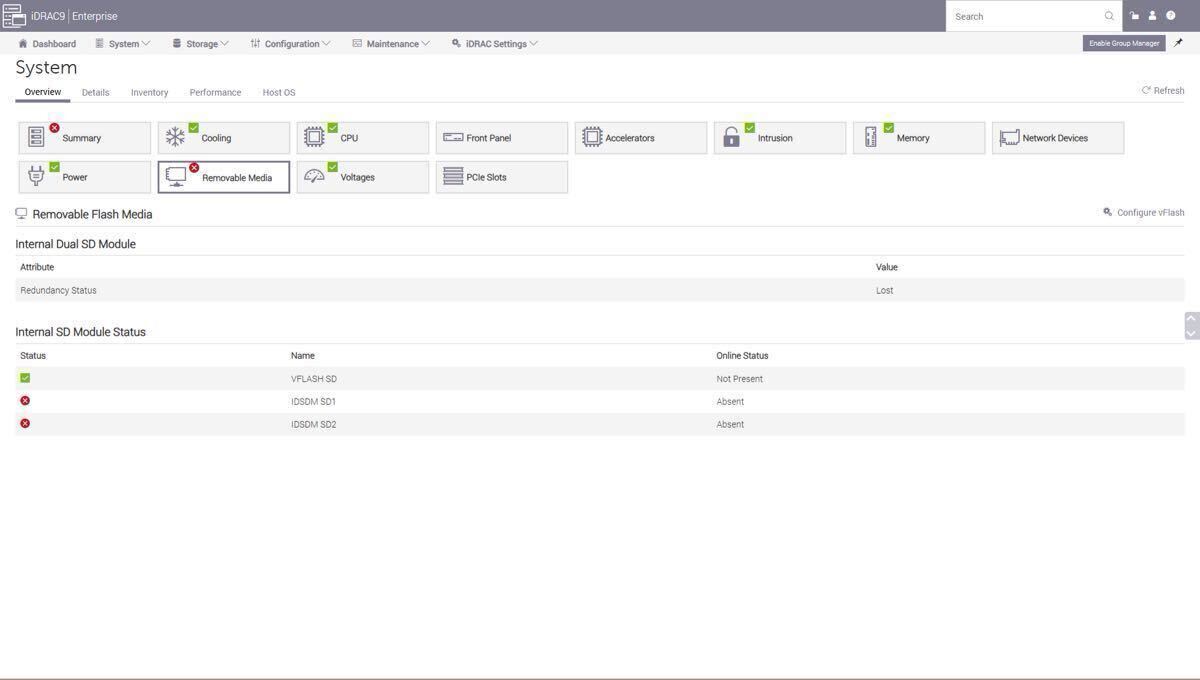Image resolution: width=1200 pixels, height=680 pixels.
Task: Click the Refresh link
Action: point(1163,90)
